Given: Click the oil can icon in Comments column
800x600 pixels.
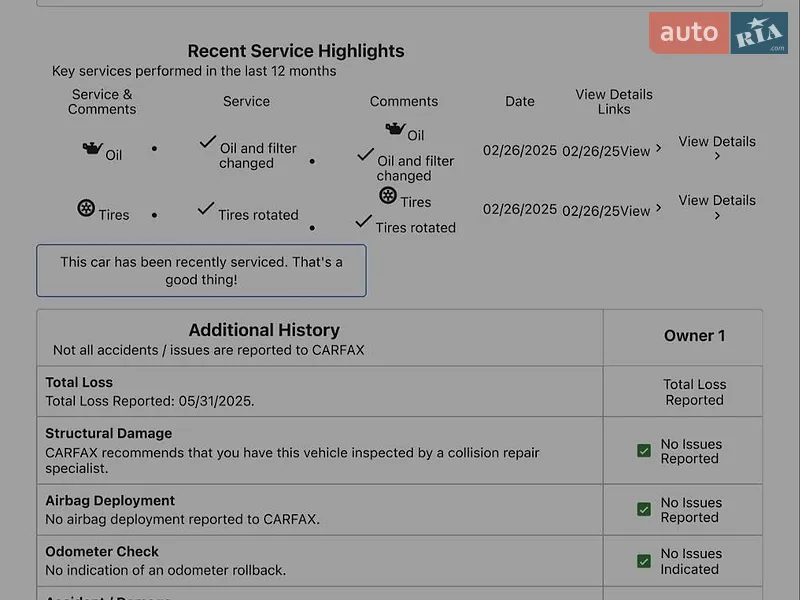Looking at the screenshot, I should click(x=395, y=129).
